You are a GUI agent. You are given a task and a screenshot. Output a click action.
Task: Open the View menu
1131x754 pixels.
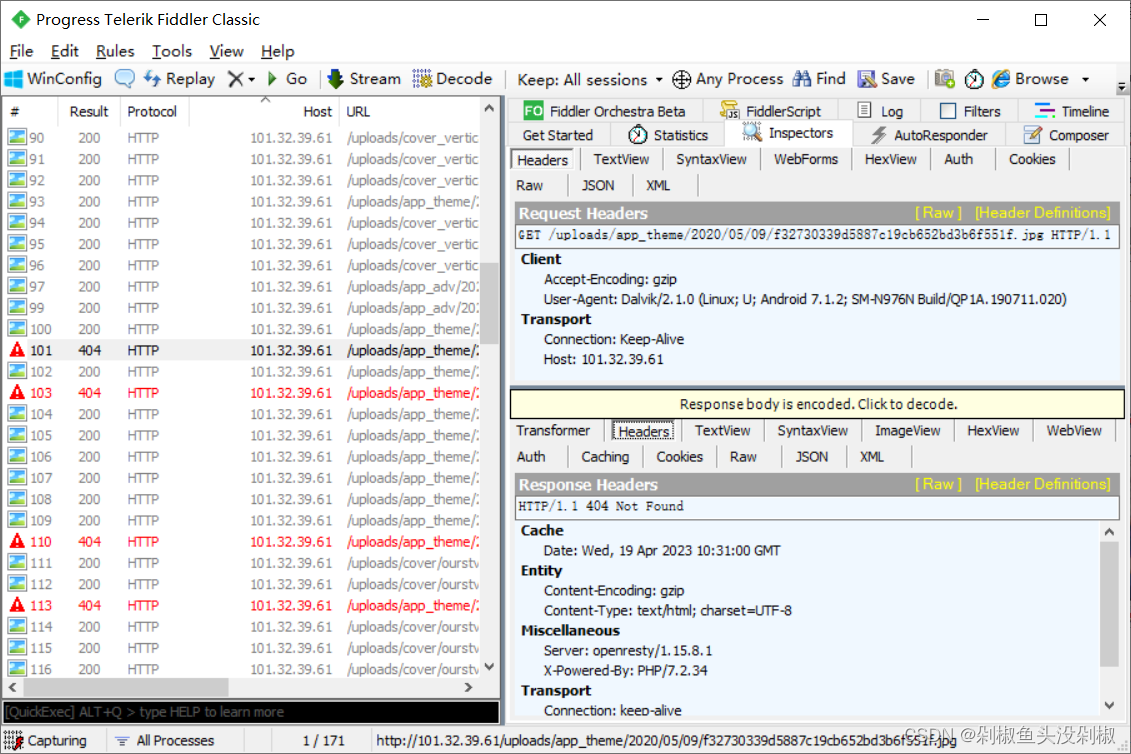tap(226, 51)
